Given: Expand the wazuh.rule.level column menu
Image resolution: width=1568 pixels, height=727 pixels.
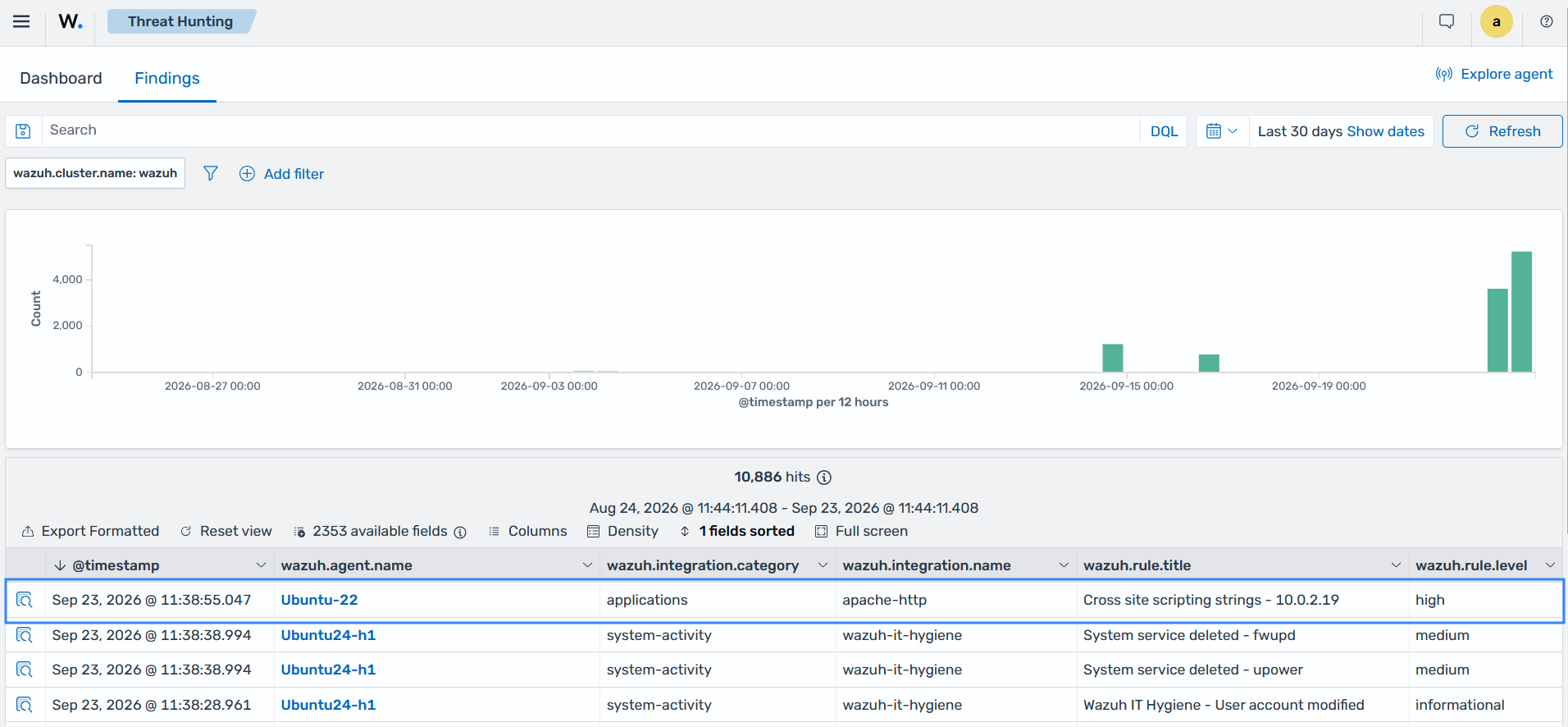Looking at the screenshot, I should pos(1550,565).
